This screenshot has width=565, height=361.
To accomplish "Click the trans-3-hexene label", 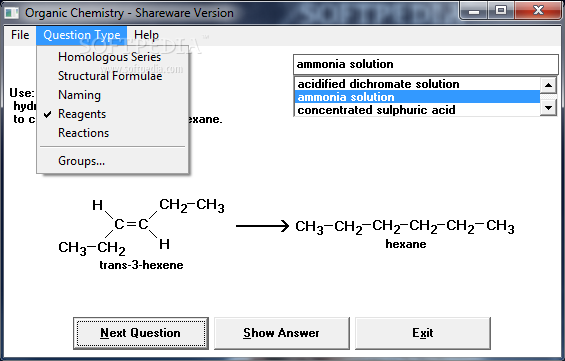I will point(141,265).
